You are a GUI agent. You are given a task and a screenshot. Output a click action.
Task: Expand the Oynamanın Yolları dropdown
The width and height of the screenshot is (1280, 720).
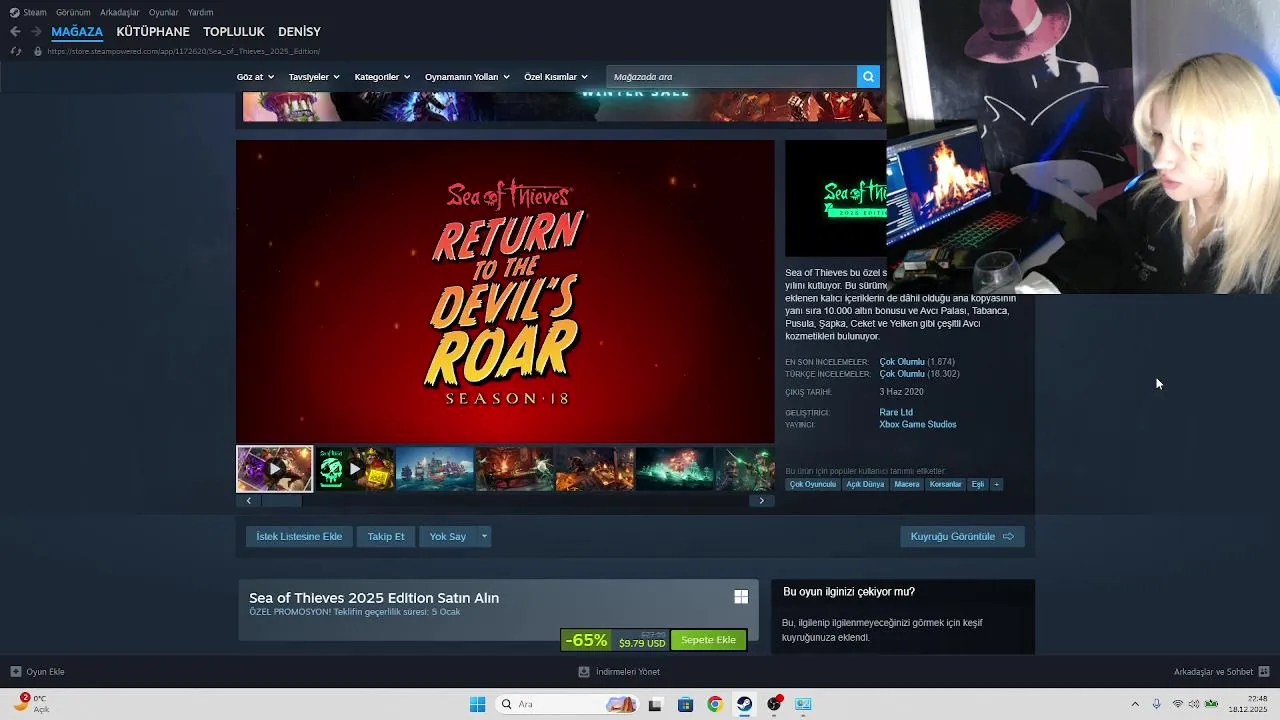pos(467,77)
